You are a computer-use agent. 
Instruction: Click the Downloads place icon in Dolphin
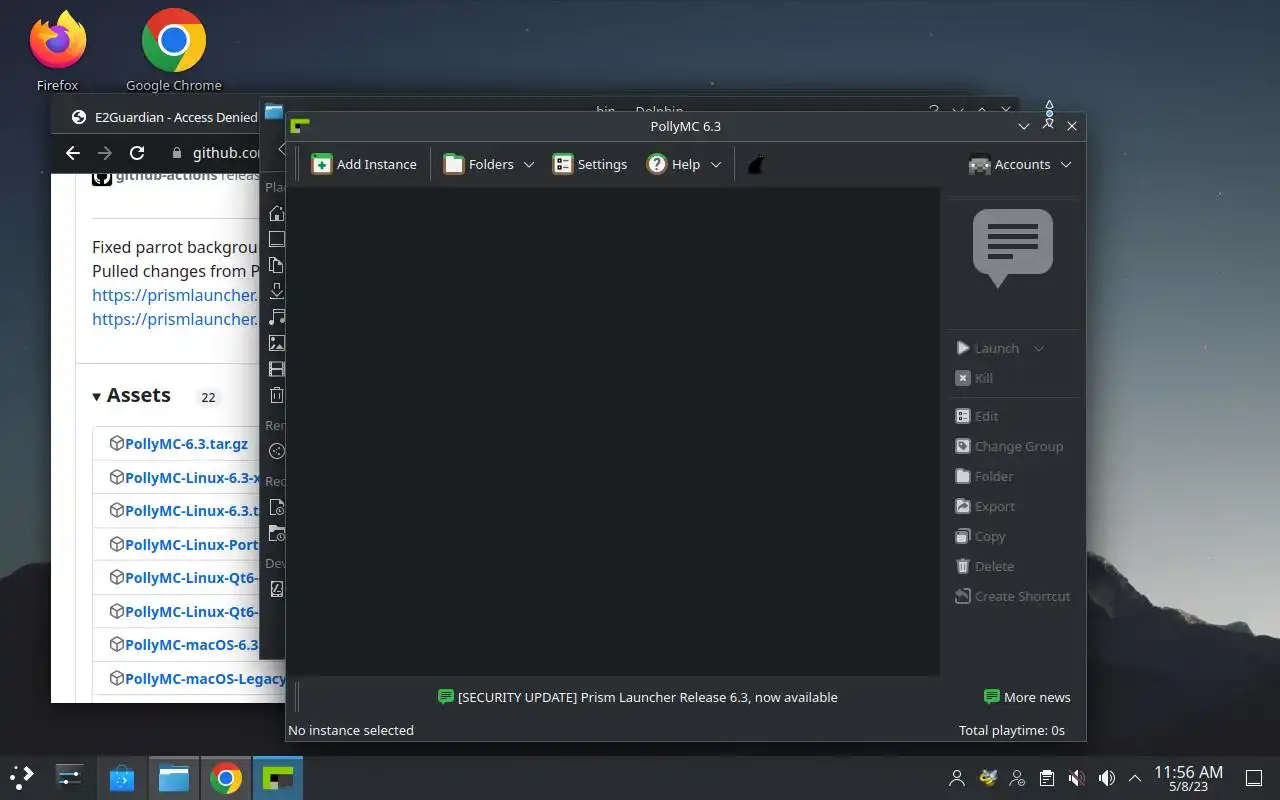click(x=277, y=291)
